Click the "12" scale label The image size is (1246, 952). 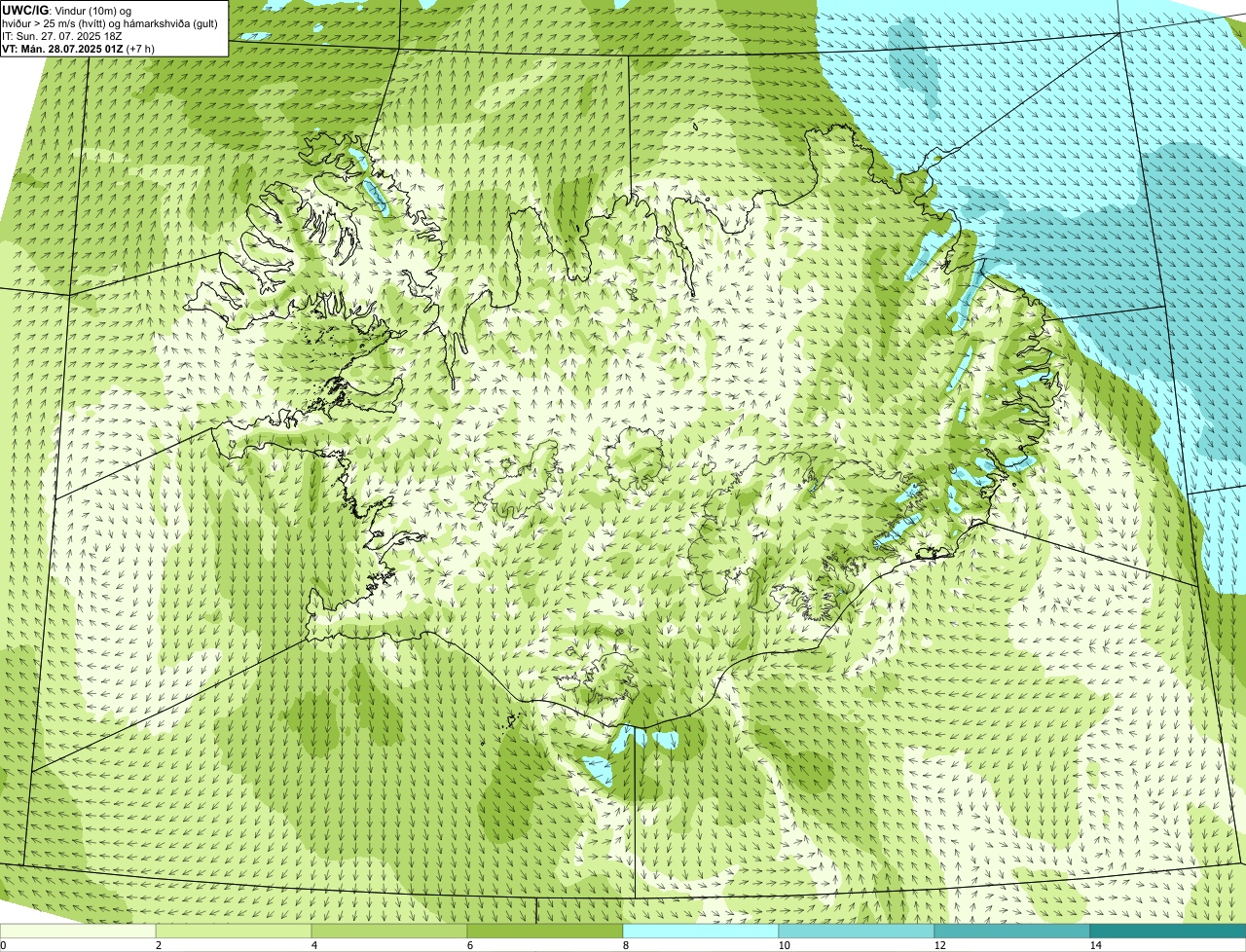(x=939, y=945)
